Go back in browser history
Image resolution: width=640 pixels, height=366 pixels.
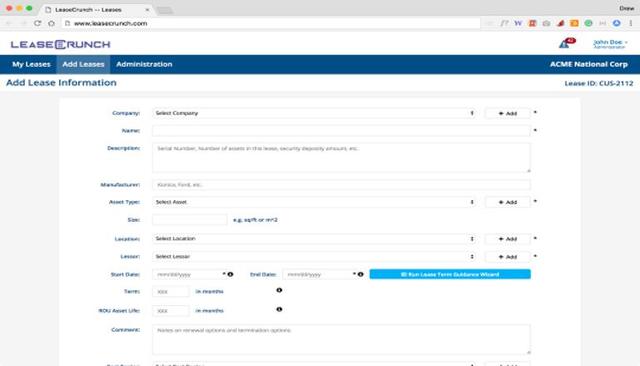click(9, 23)
